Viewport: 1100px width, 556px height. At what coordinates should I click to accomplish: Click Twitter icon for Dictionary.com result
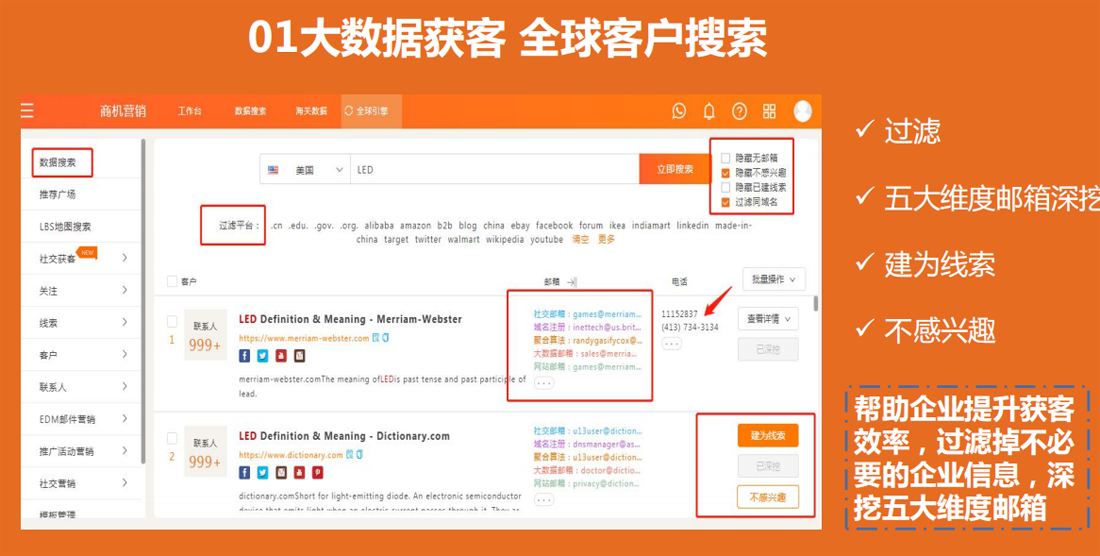(262, 472)
